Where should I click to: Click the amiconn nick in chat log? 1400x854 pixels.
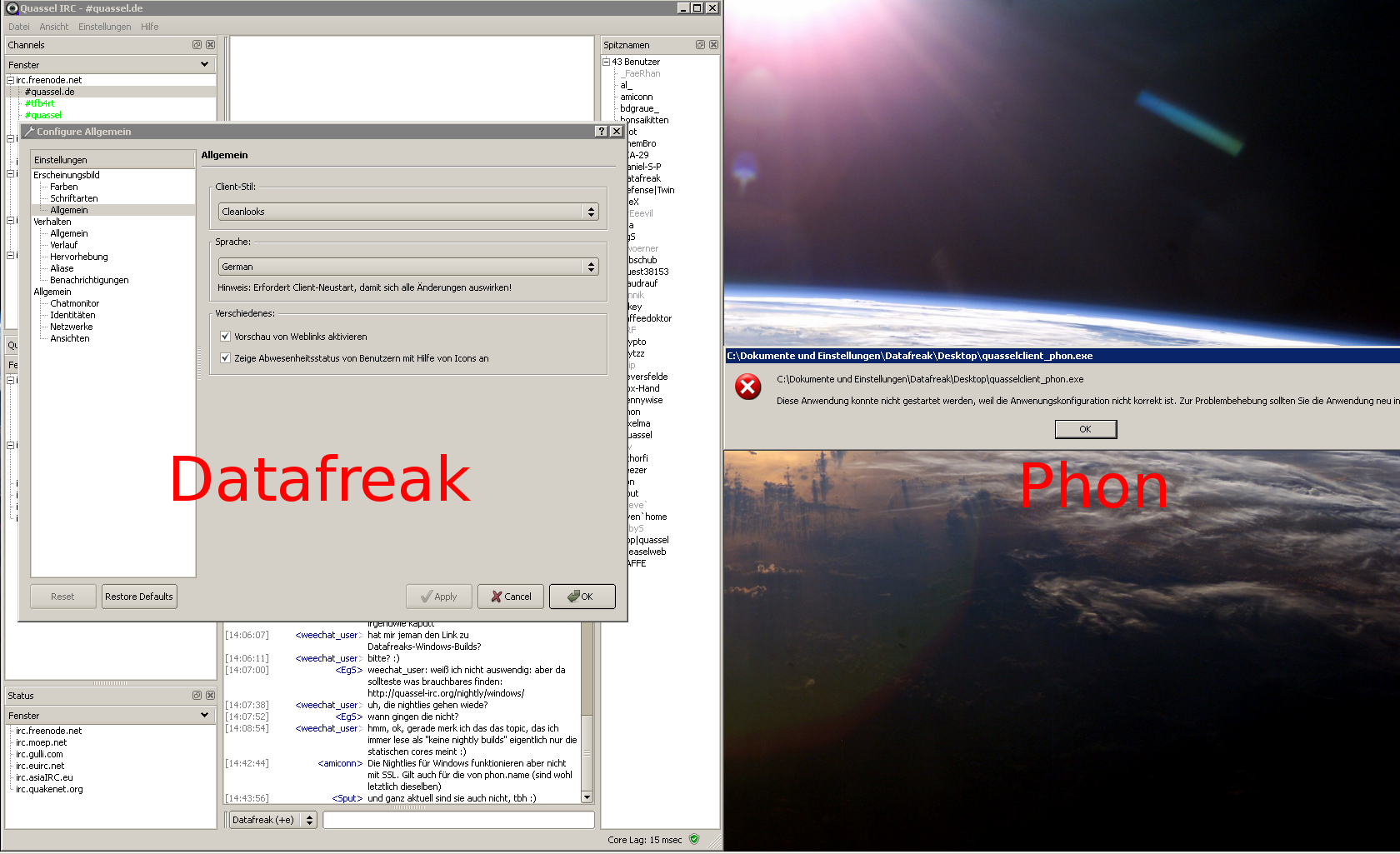coord(340,763)
